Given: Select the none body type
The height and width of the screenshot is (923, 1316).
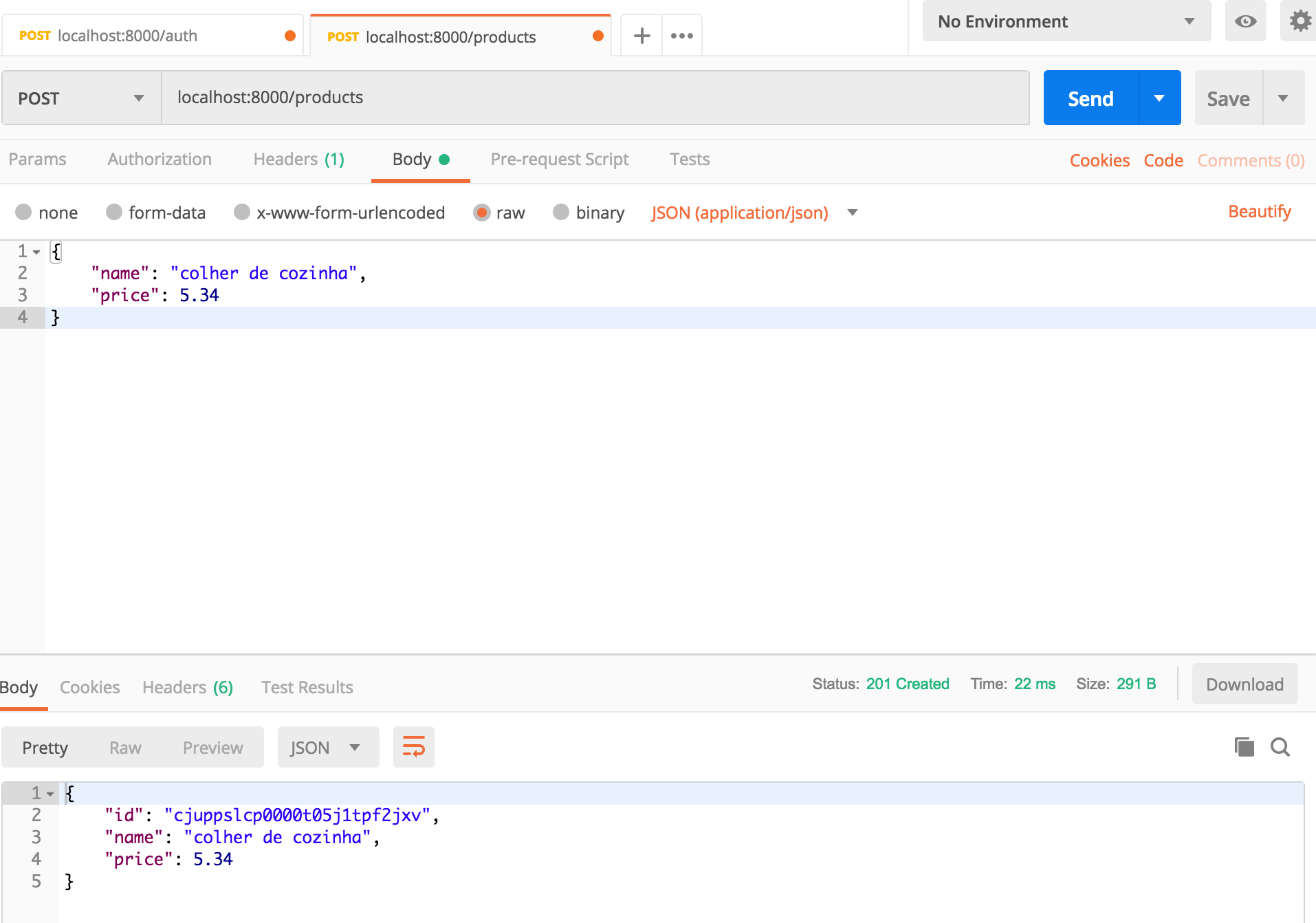Looking at the screenshot, I should tap(23, 212).
